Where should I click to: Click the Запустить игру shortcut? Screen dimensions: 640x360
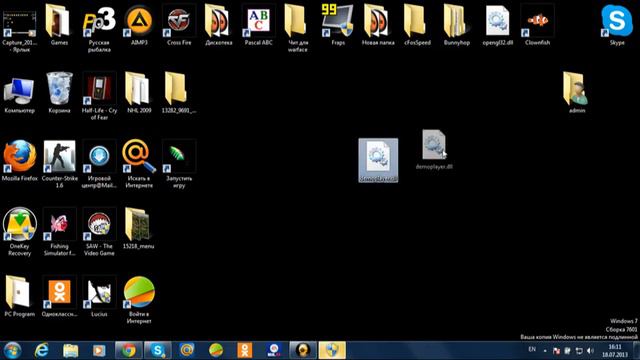(x=179, y=164)
